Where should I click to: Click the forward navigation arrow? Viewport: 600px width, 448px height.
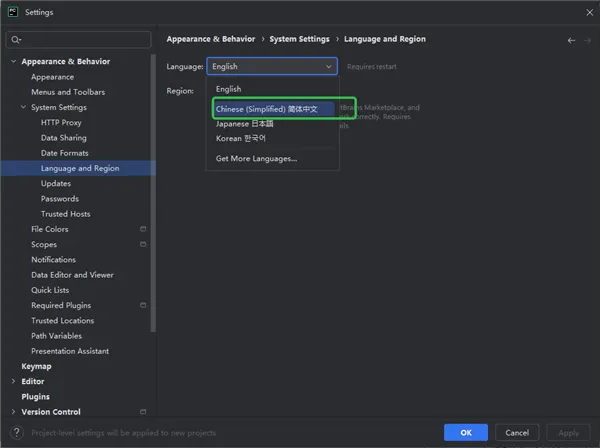tap(586, 40)
